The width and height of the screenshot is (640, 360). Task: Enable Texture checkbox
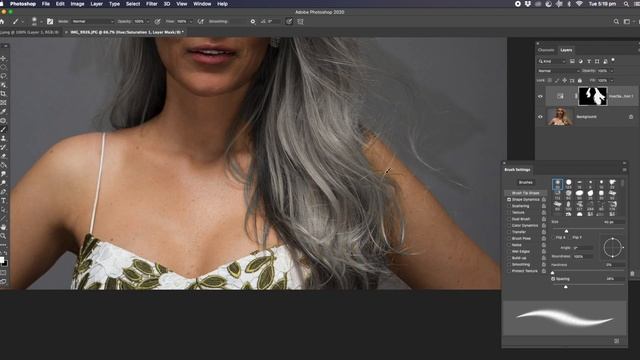(509, 213)
